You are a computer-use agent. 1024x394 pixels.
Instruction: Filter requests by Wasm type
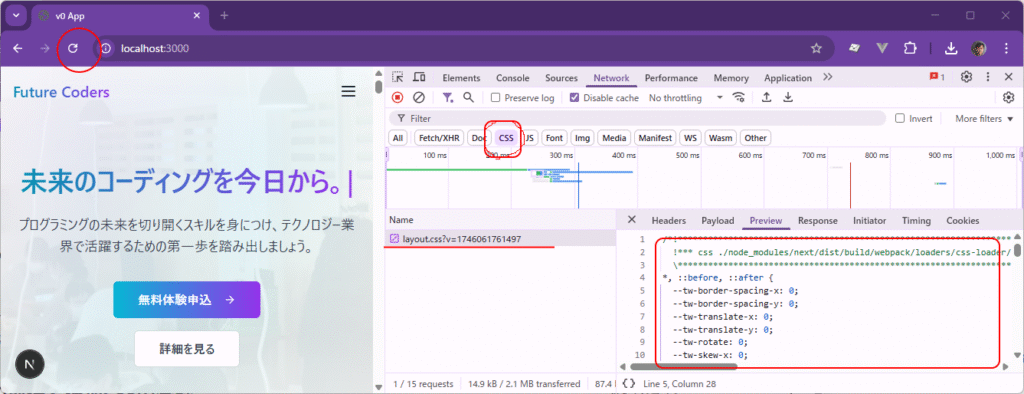click(x=720, y=138)
